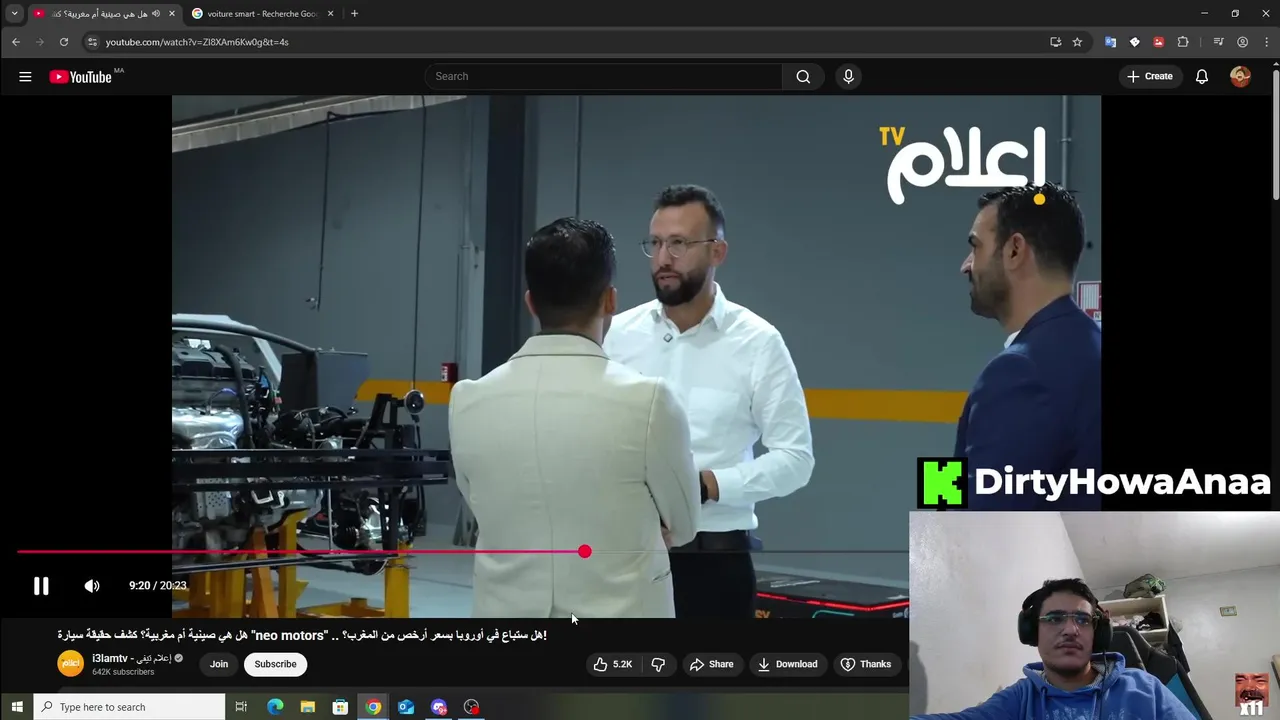
Task: Start voice search with the microphone
Action: click(x=848, y=77)
